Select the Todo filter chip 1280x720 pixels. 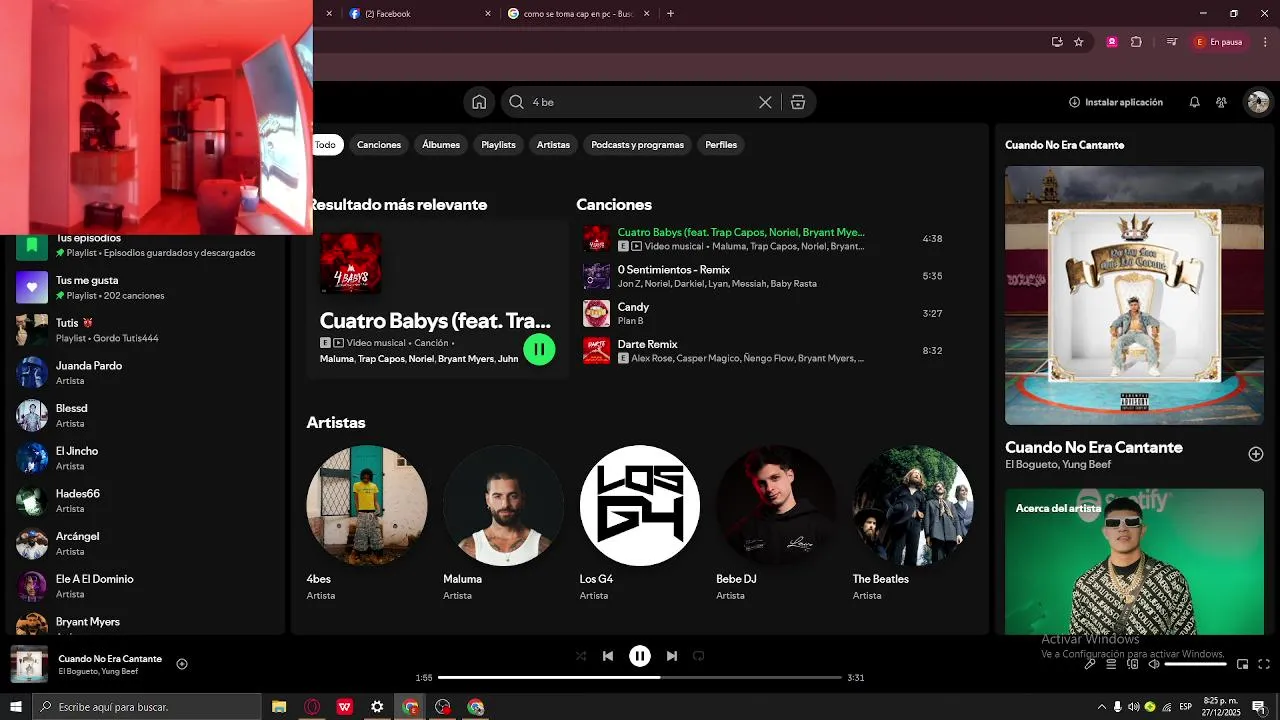point(326,145)
